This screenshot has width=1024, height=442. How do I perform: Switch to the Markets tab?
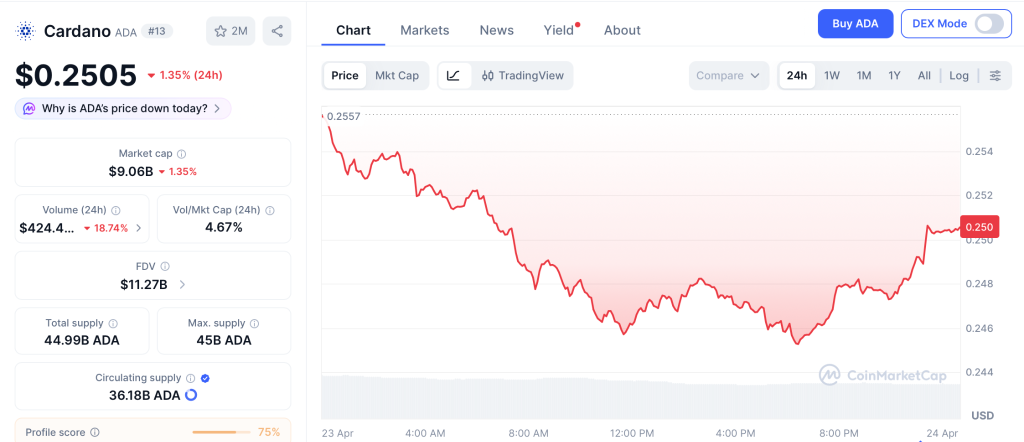coord(425,30)
